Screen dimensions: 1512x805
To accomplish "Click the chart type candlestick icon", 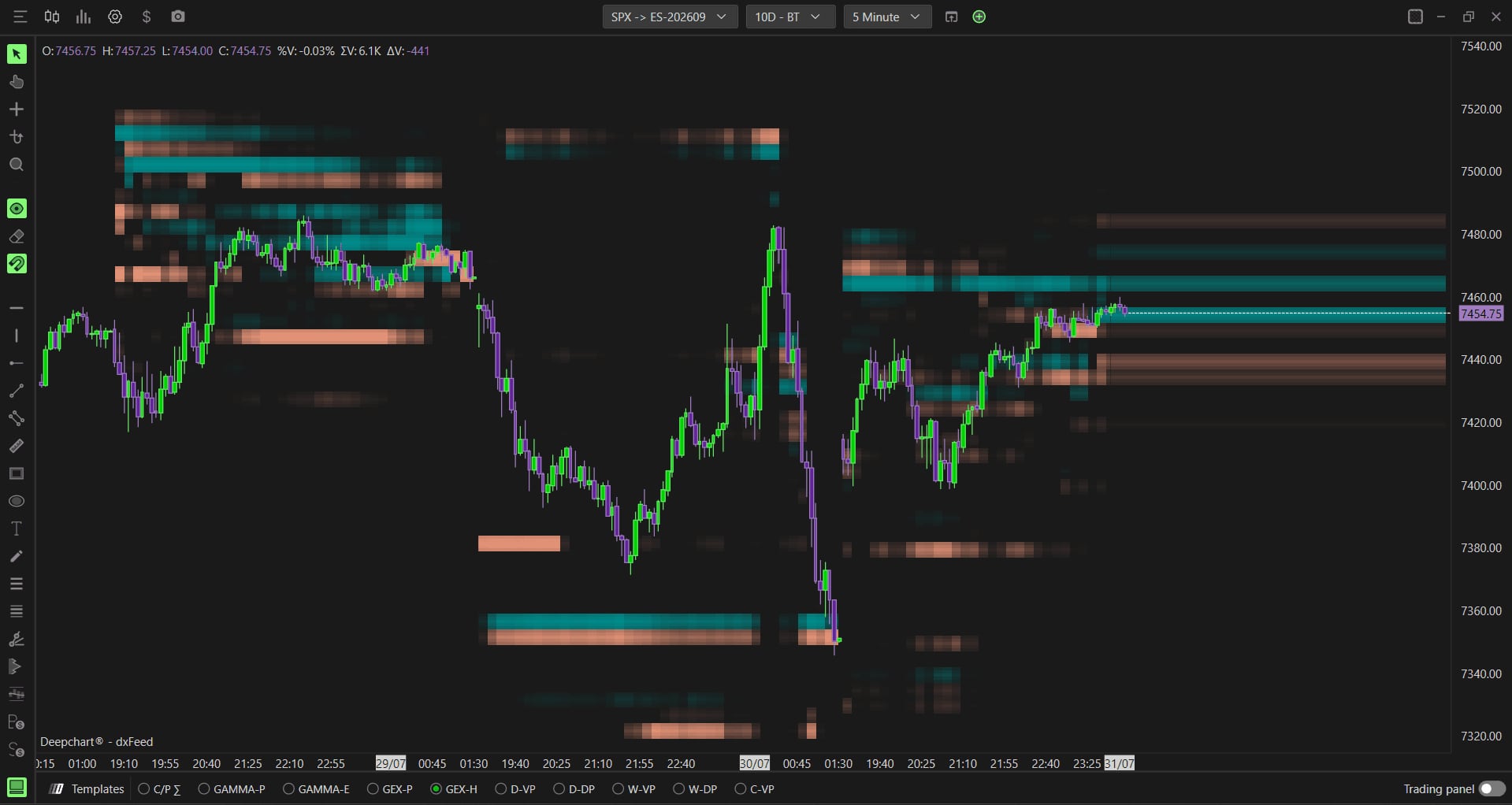I will [x=52, y=17].
